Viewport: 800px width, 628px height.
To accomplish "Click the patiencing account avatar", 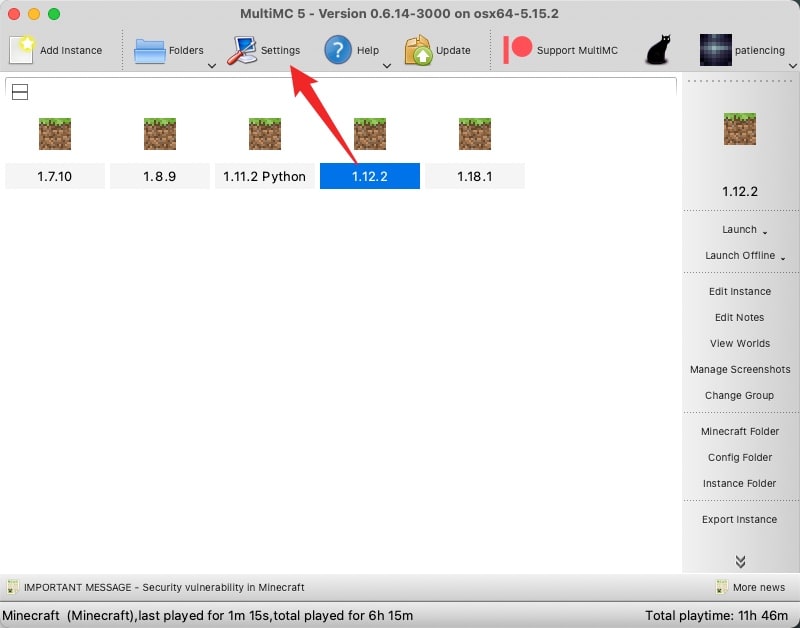I will 715,50.
